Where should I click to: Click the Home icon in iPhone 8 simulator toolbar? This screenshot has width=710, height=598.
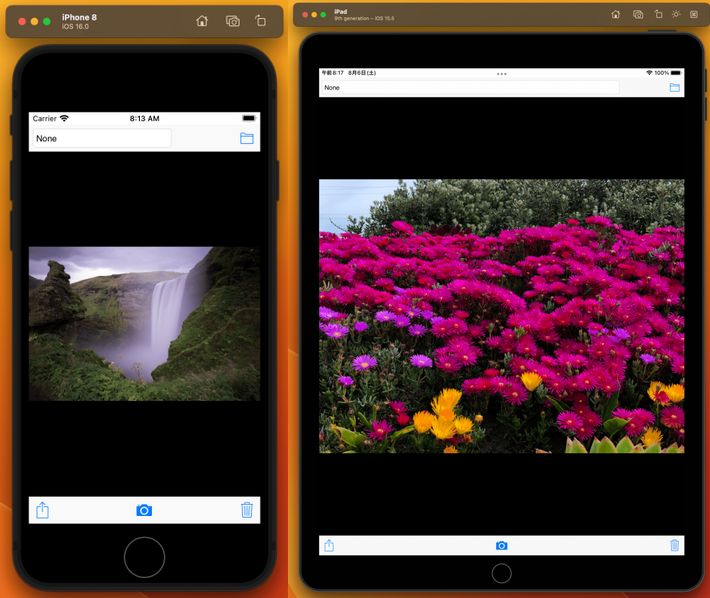pyautogui.click(x=202, y=21)
